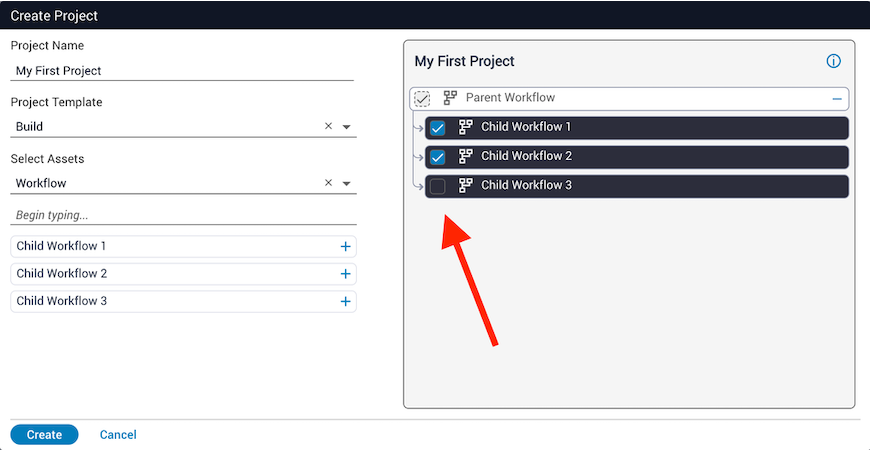The width and height of the screenshot is (870, 450).
Task: Toggle the Parent Workflow select-all checkbox
Action: pos(422,98)
